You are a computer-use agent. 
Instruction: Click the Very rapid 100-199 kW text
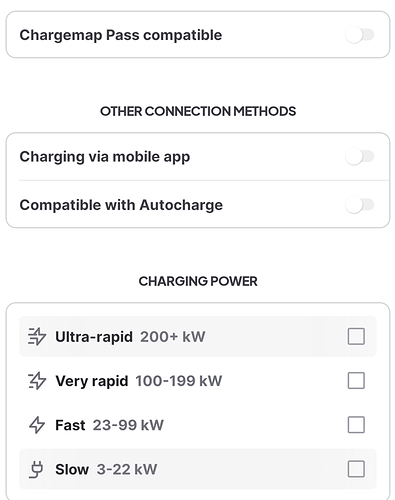click(138, 381)
